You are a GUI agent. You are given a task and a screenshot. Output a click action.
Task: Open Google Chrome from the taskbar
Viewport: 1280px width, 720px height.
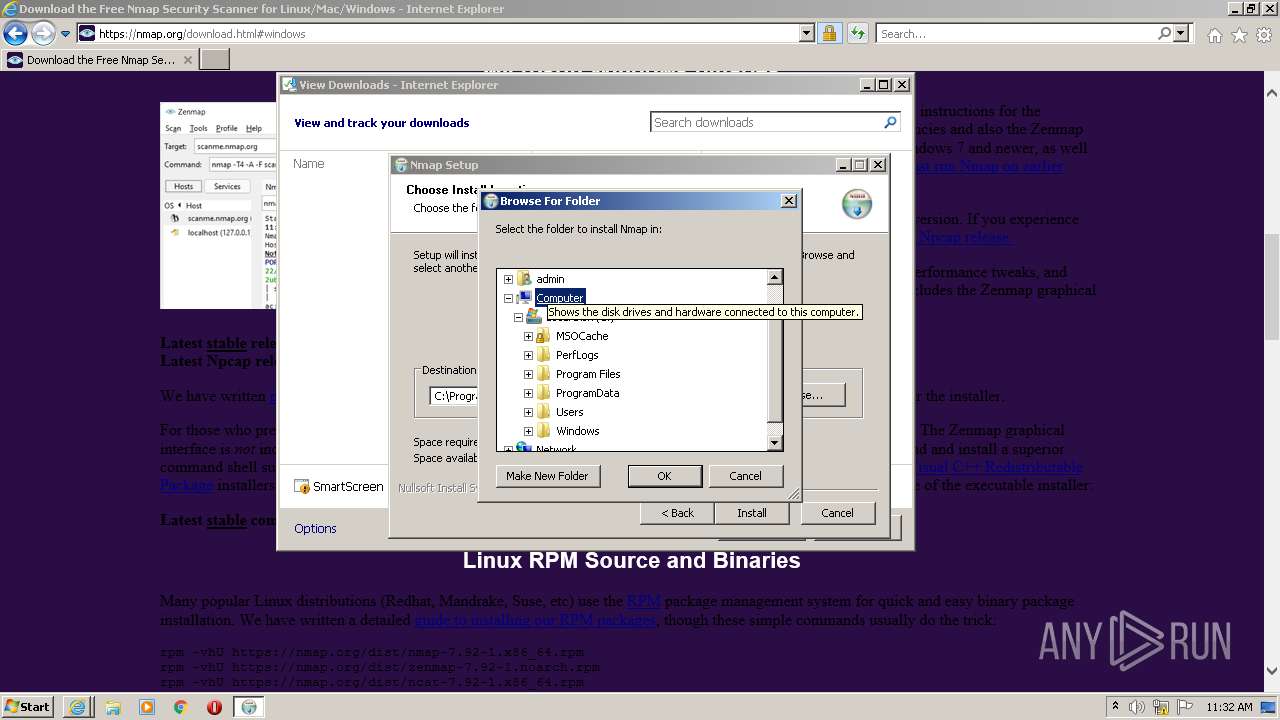[181, 707]
